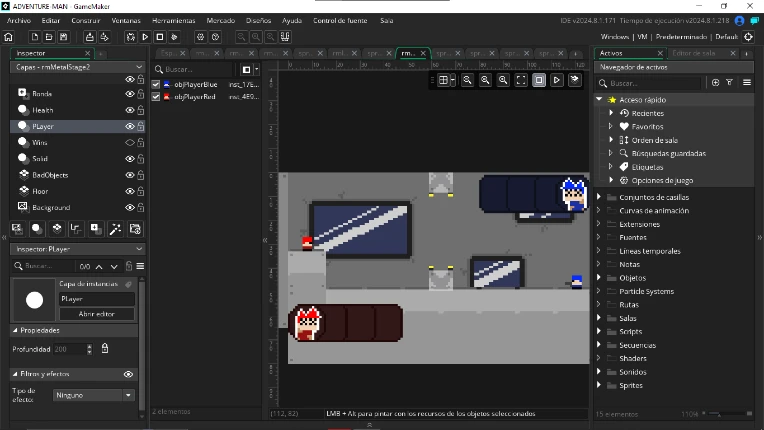Collapse the Acceso rápido group
This screenshot has height=430, width=764.
click(x=599, y=99)
